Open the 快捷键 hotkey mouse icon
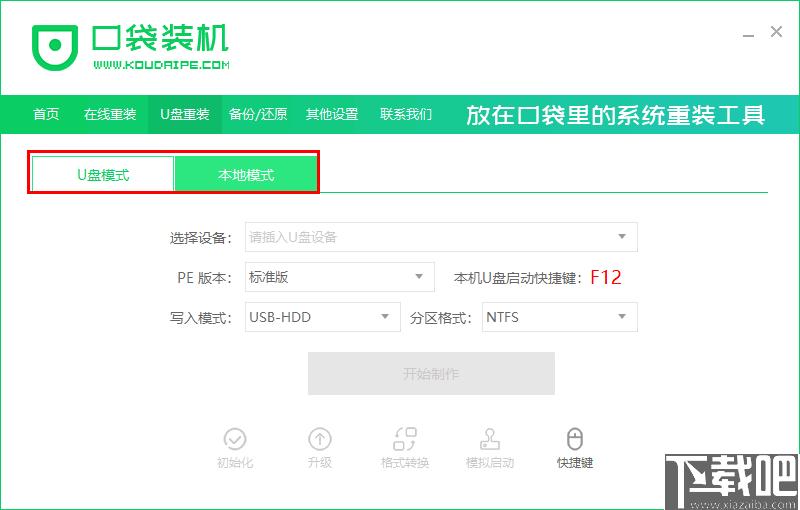The image size is (800, 510). (575, 440)
